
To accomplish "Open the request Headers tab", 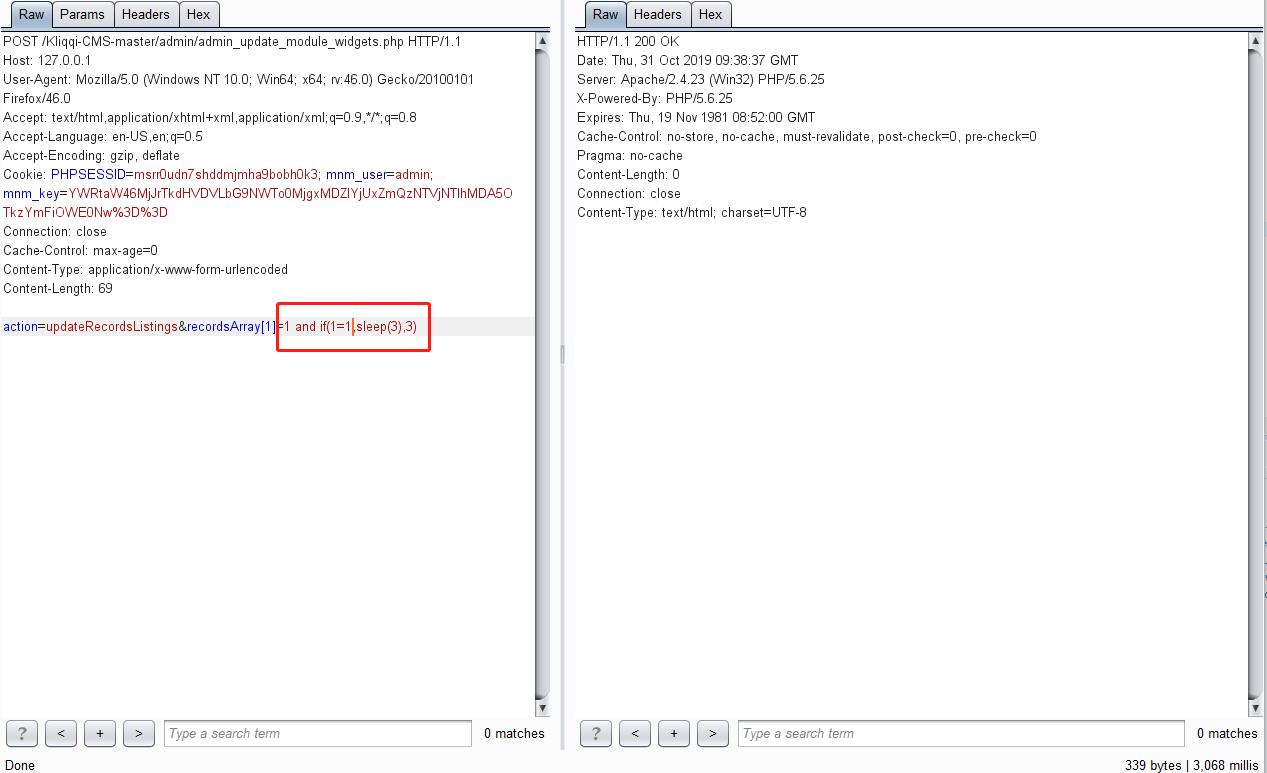I will click(146, 14).
